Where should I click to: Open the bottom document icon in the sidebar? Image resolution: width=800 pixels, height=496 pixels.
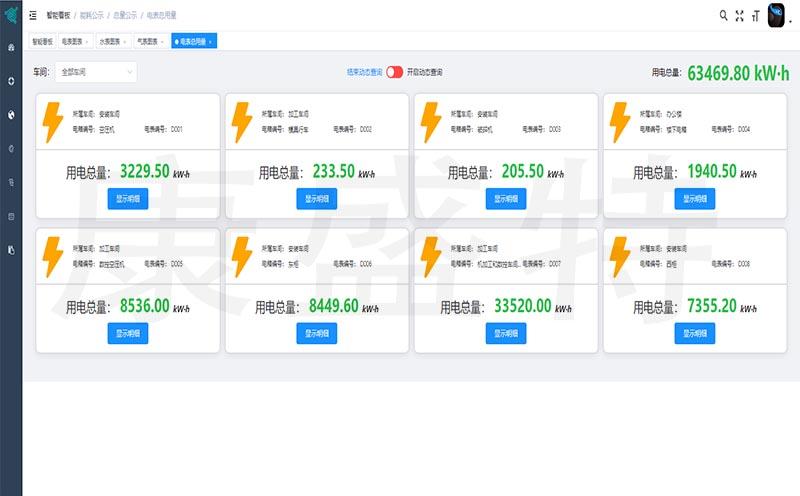(11, 250)
